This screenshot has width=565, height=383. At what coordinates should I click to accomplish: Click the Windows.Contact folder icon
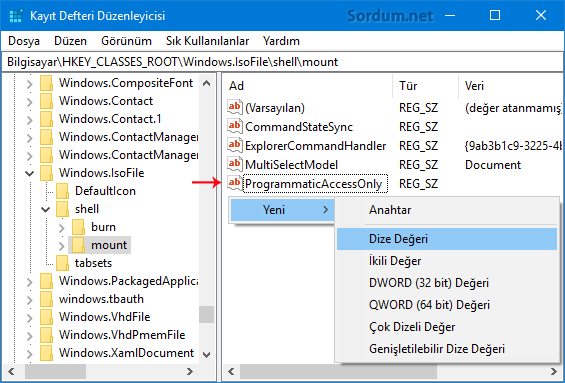pyautogui.click(x=46, y=101)
